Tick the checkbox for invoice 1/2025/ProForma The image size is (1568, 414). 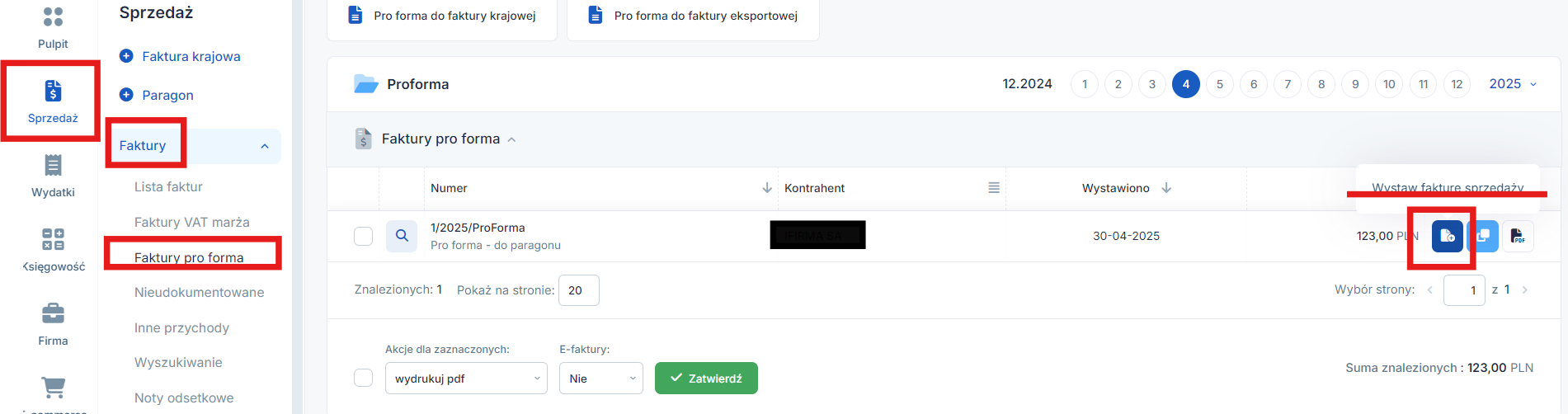(364, 236)
